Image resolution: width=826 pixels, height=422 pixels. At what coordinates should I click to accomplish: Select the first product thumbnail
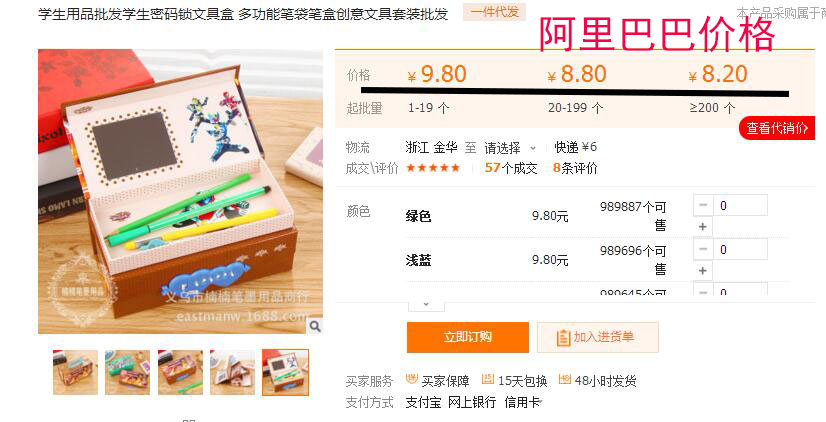tap(75, 372)
